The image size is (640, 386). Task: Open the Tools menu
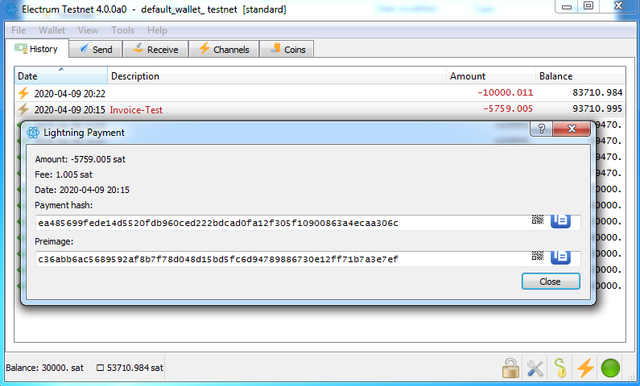pyautogui.click(x=122, y=30)
